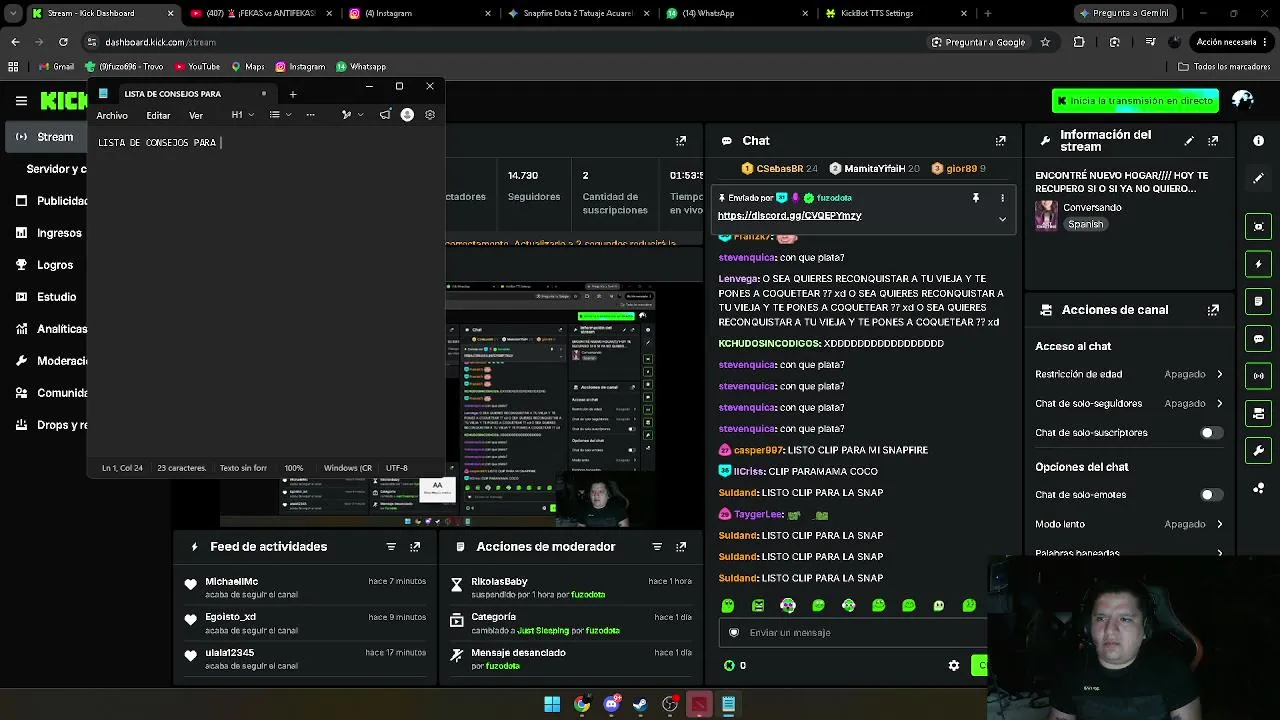Screen dimensions: 1280x720
Task: Open the Kick hamburger menu
Action: pos(21,101)
